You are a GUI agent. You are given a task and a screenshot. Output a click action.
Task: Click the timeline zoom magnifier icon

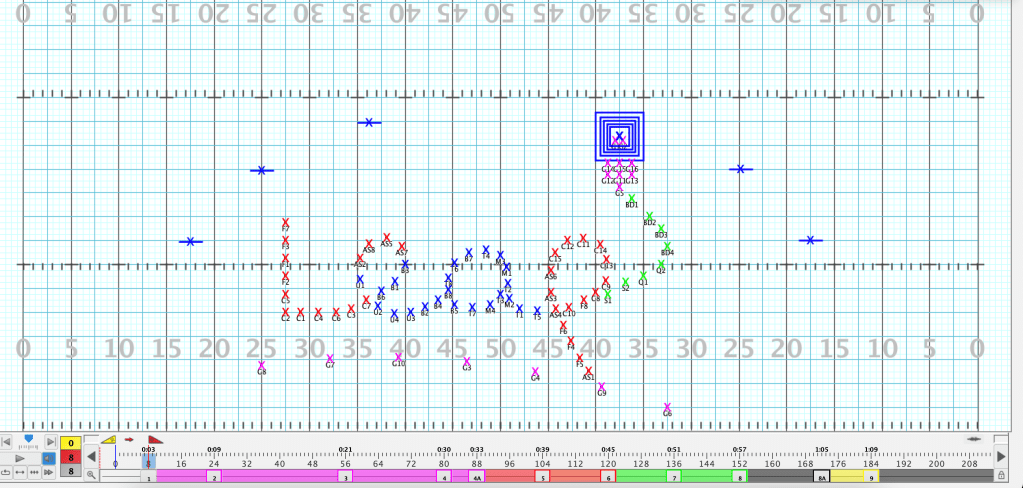pyautogui.click(x=92, y=474)
